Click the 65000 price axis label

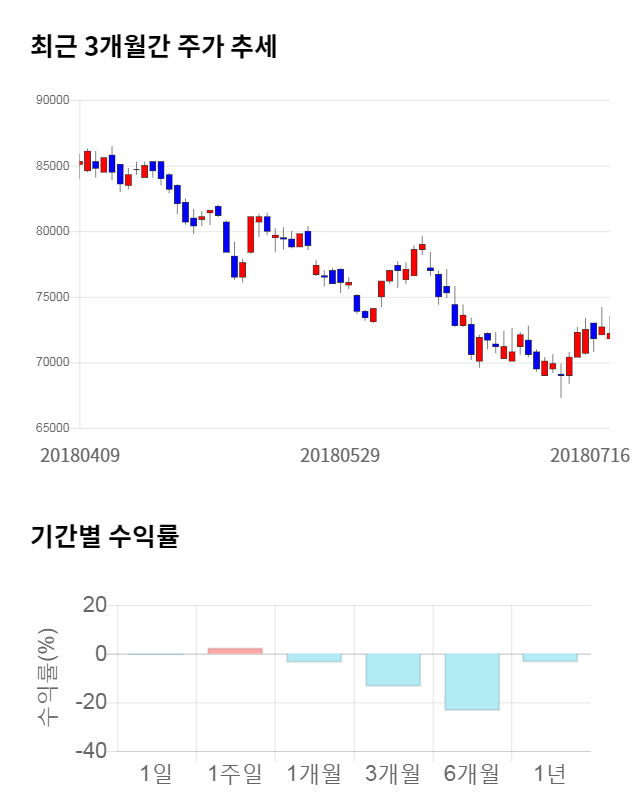click(x=50, y=428)
